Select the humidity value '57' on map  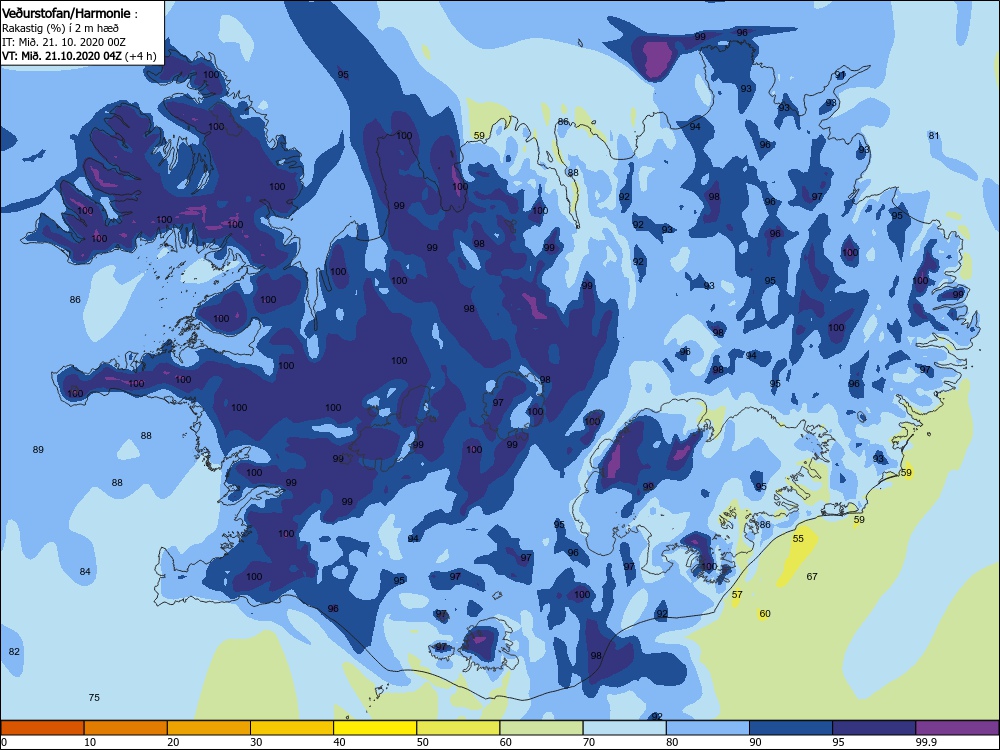point(737,594)
